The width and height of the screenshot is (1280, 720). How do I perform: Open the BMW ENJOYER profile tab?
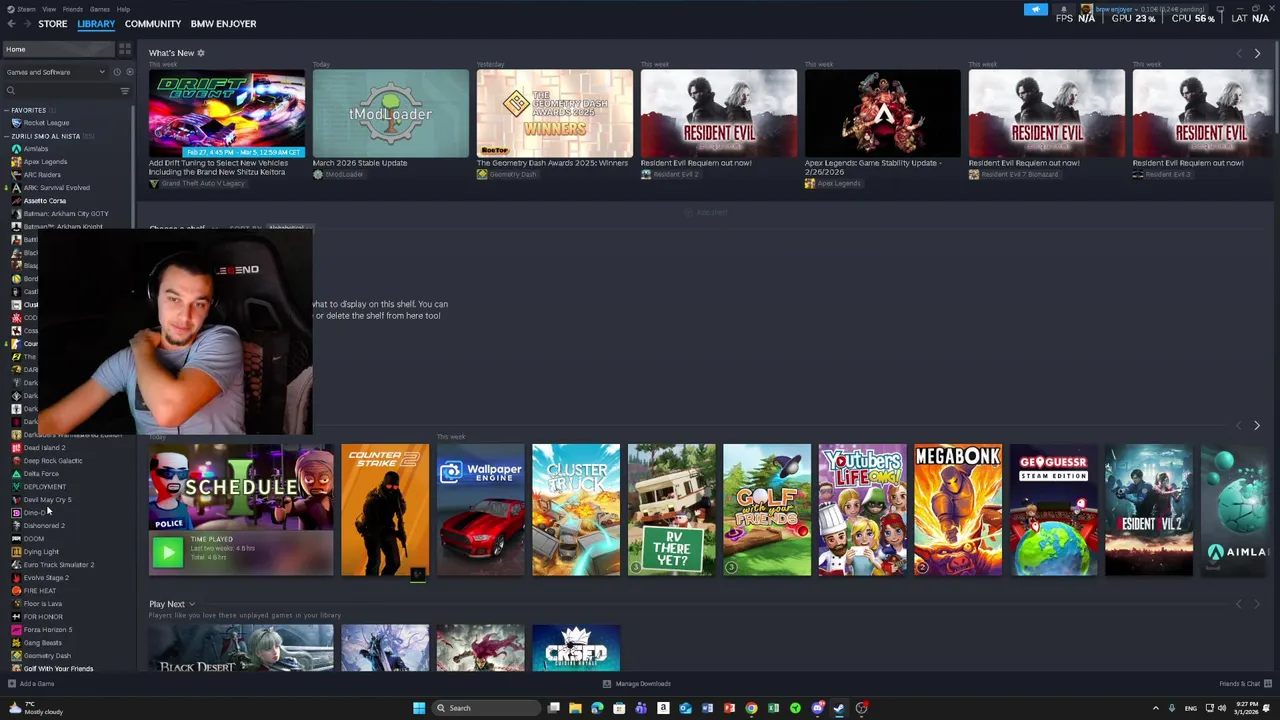(x=223, y=24)
